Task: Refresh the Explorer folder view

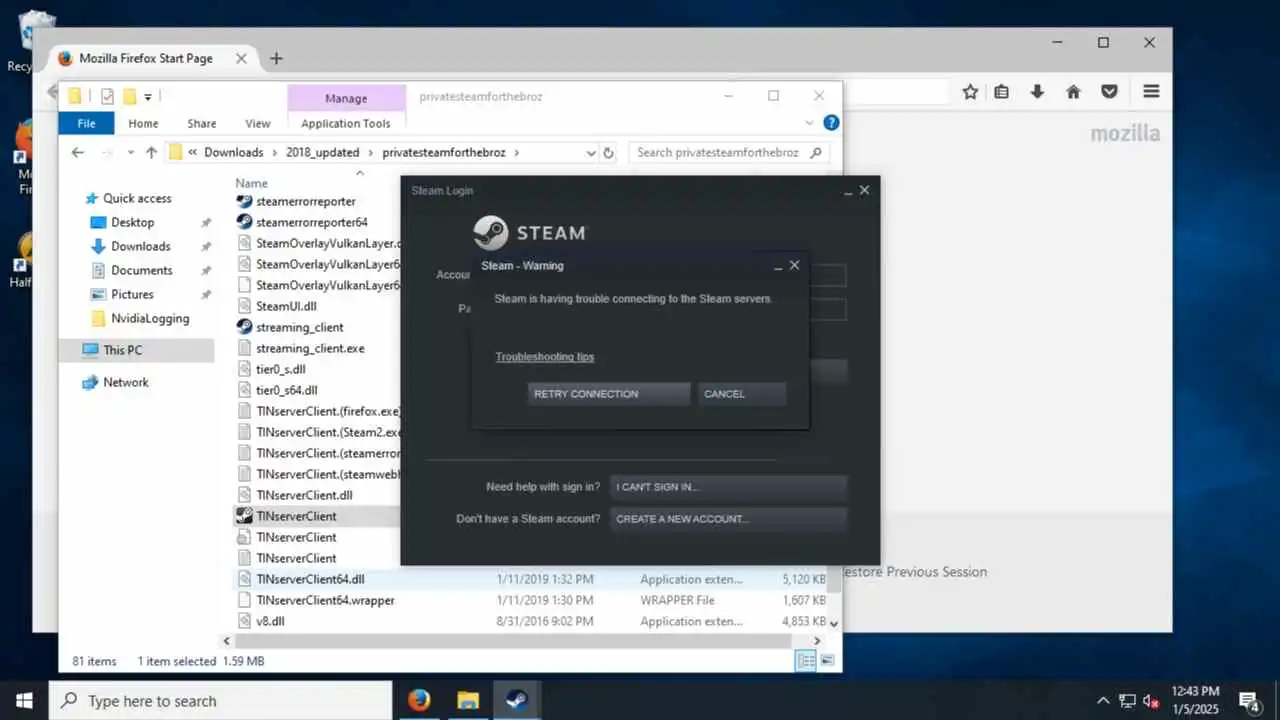Action: coord(608,153)
